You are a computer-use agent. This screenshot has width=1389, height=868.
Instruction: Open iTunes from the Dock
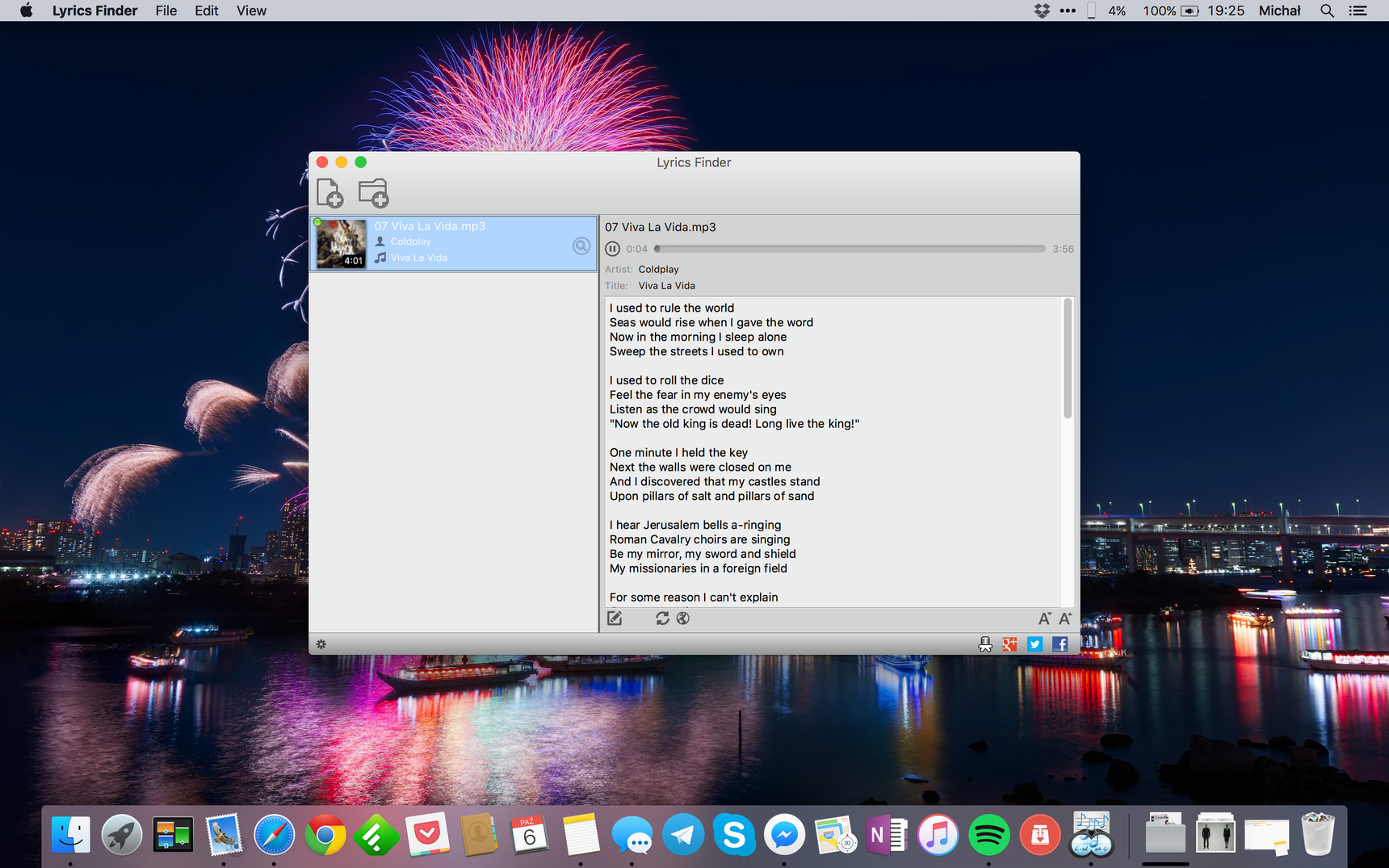pos(937,835)
